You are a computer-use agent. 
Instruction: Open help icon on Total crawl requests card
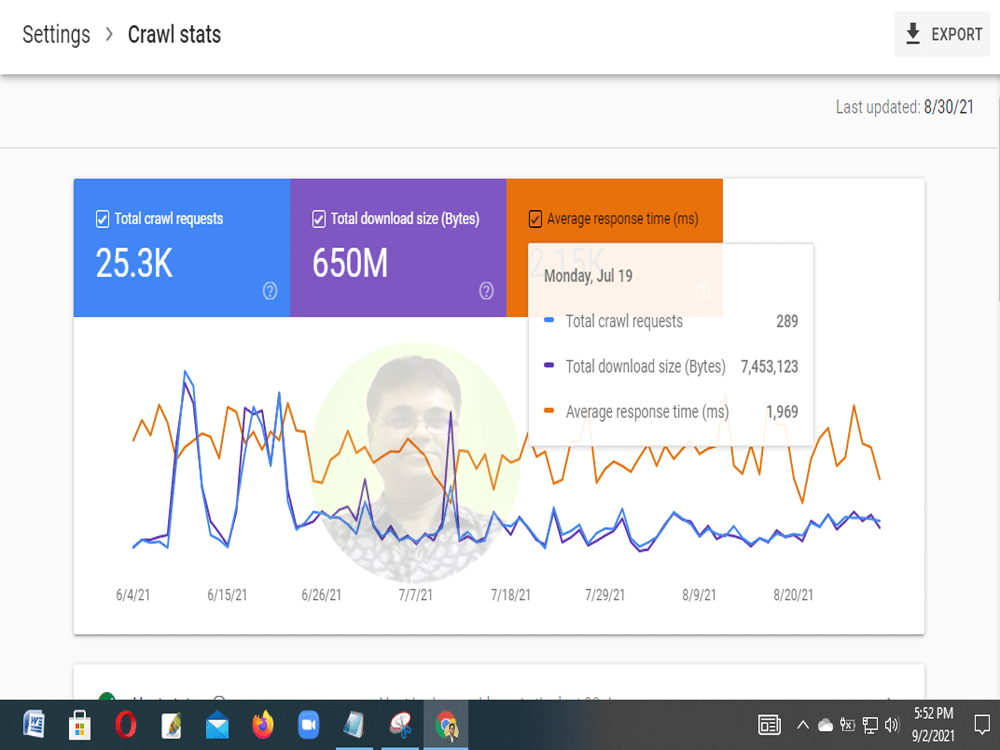[x=270, y=291]
